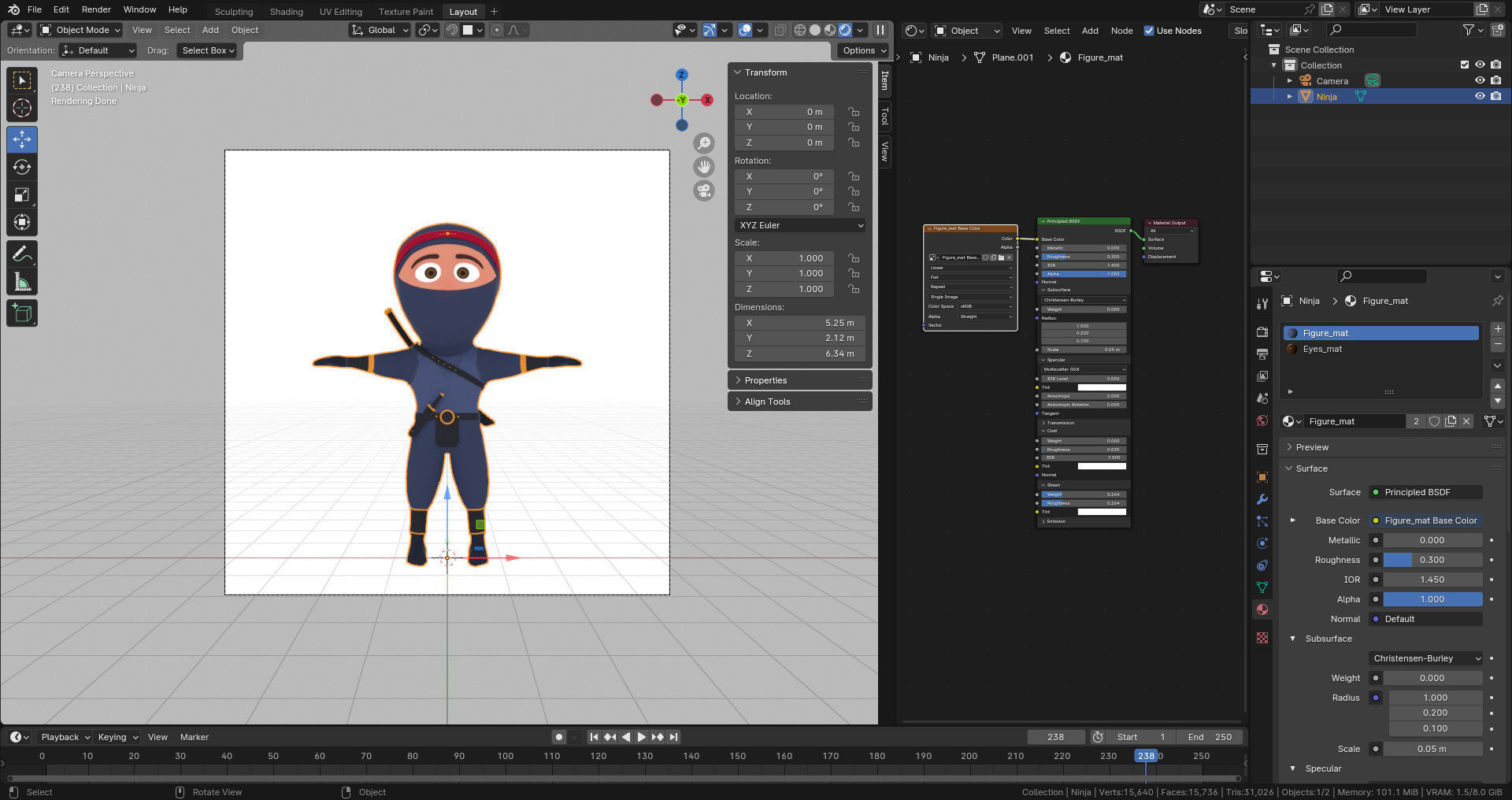Toggle X-ray display in viewport header

(x=780, y=30)
